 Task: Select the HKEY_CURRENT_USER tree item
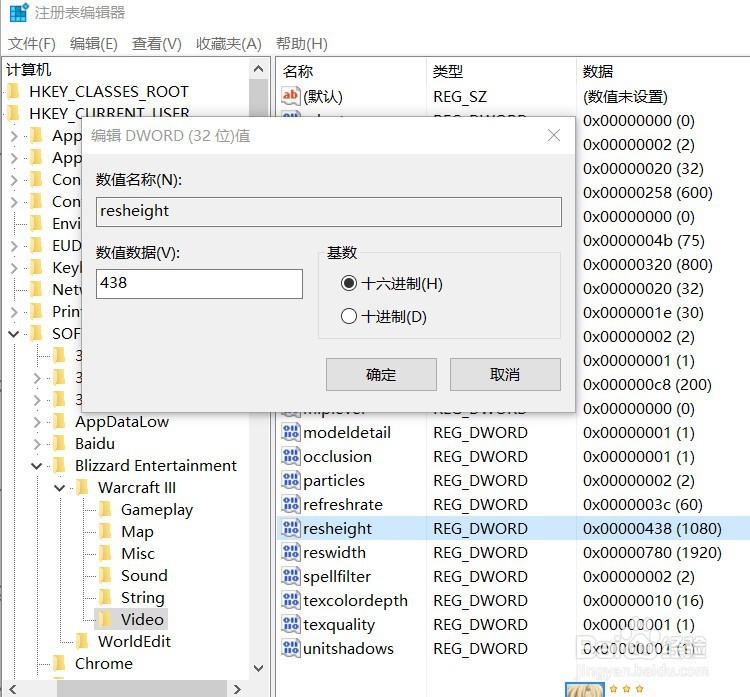109,113
